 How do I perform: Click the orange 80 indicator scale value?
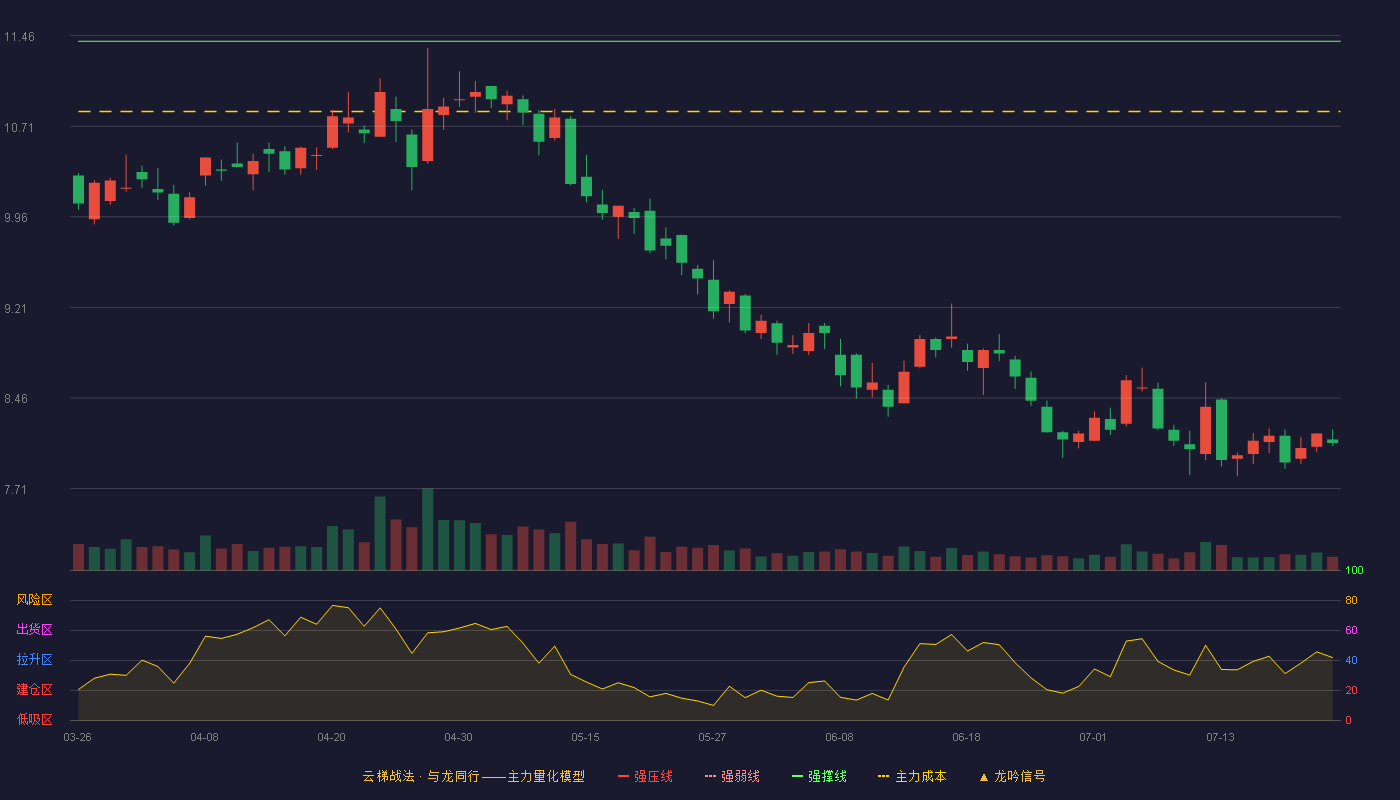coord(1351,600)
